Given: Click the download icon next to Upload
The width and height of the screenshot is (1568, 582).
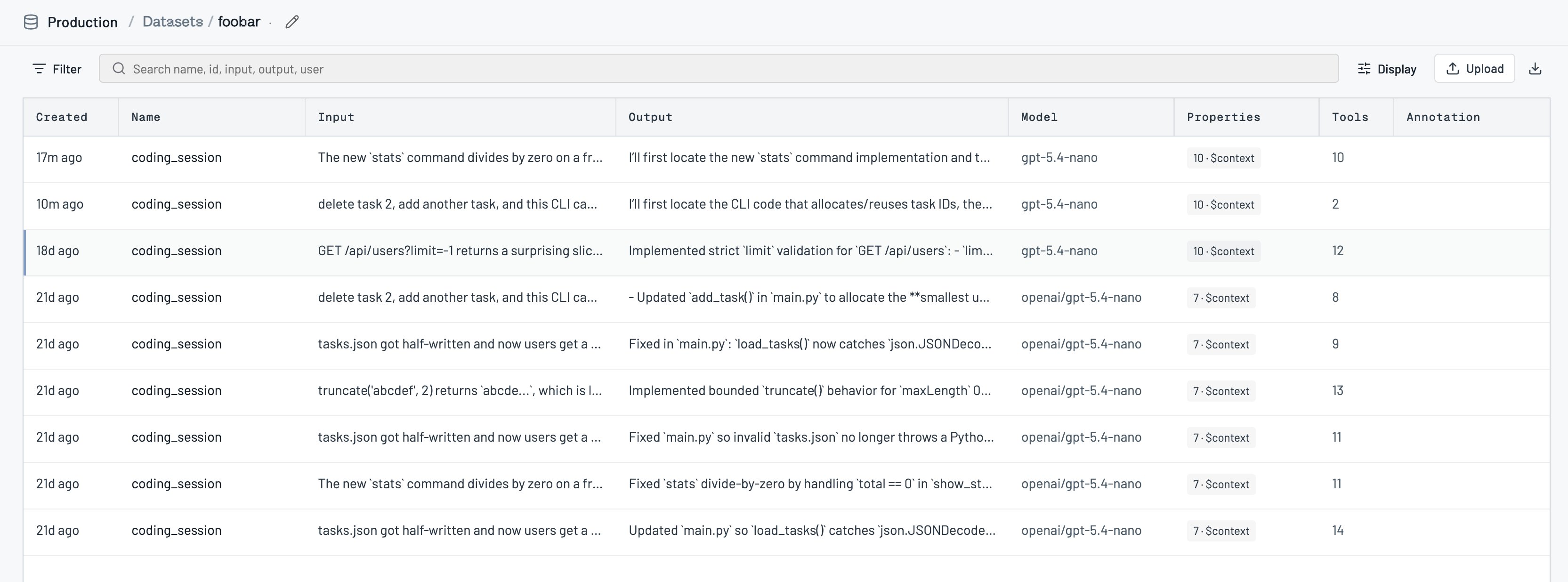Looking at the screenshot, I should (x=1535, y=69).
